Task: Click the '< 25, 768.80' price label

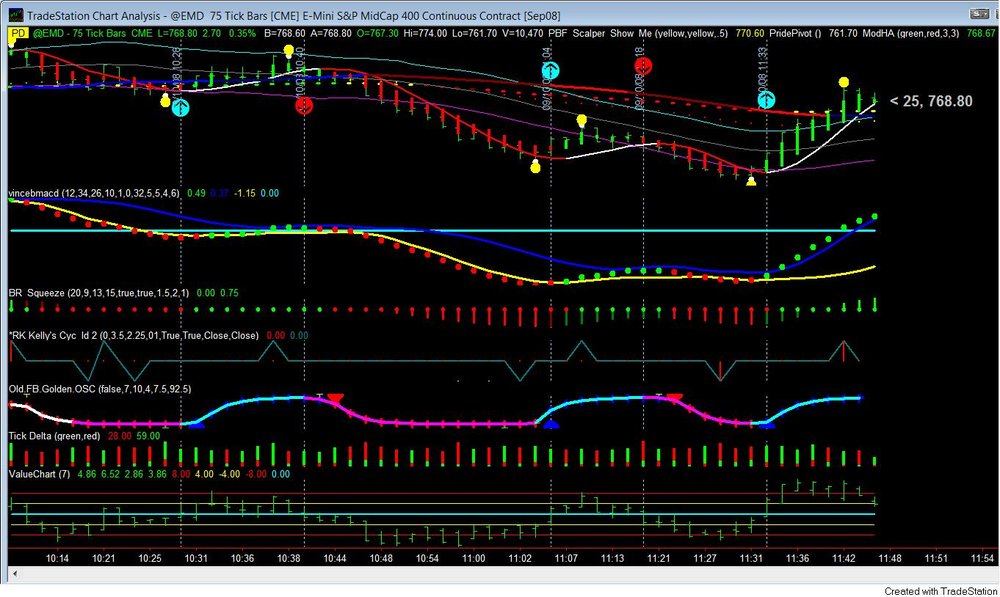Action: pos(931,101)
